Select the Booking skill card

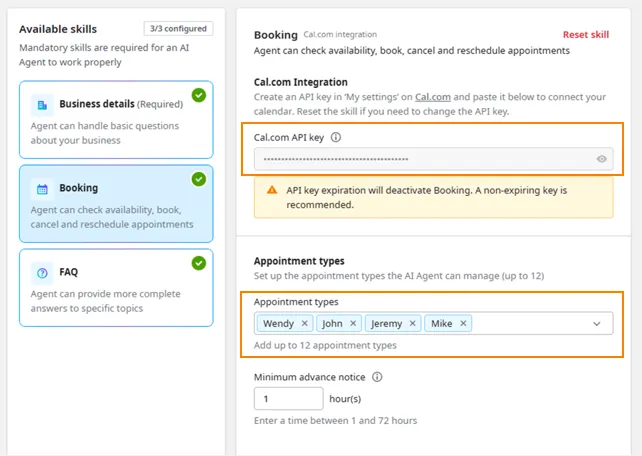(116, 203)
